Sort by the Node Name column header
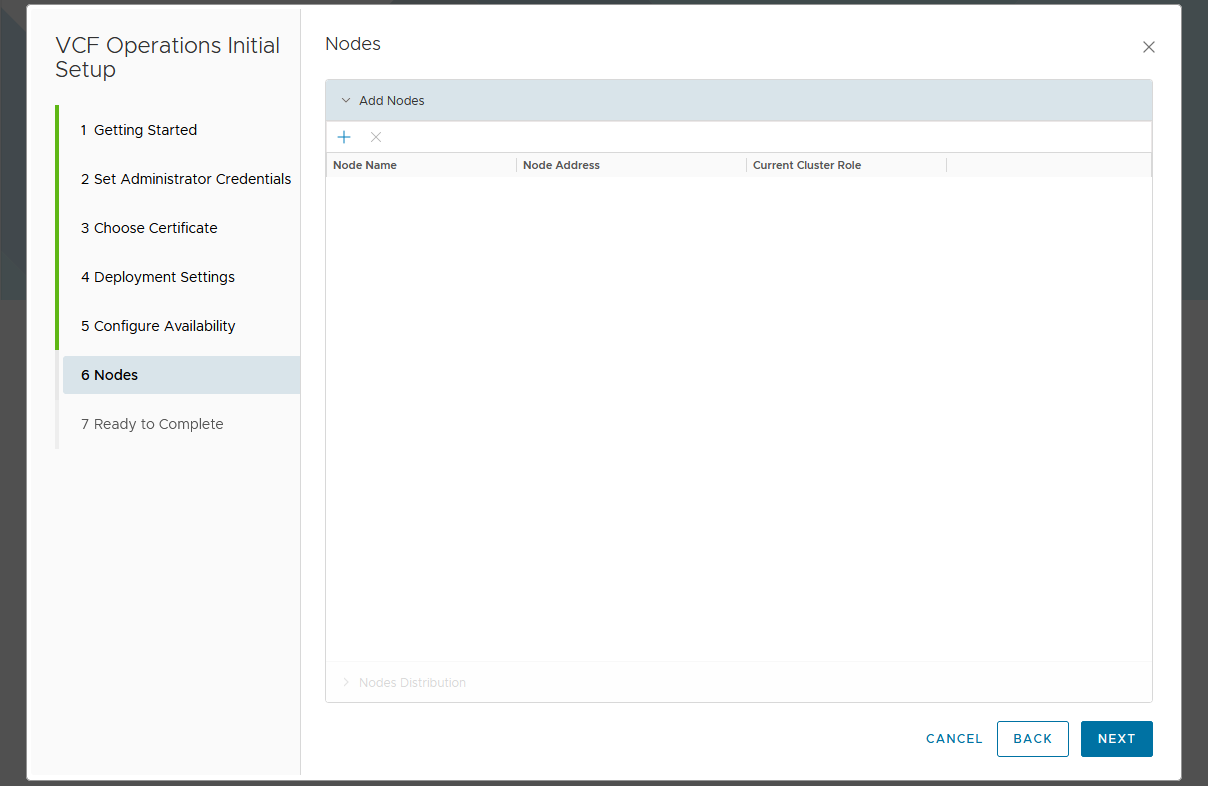Viewport: 1208px width, 786px height. point(365,165)
